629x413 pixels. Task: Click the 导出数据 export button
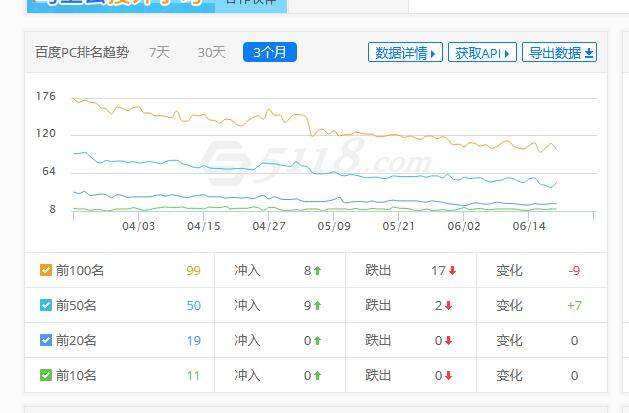coord(560,53)
